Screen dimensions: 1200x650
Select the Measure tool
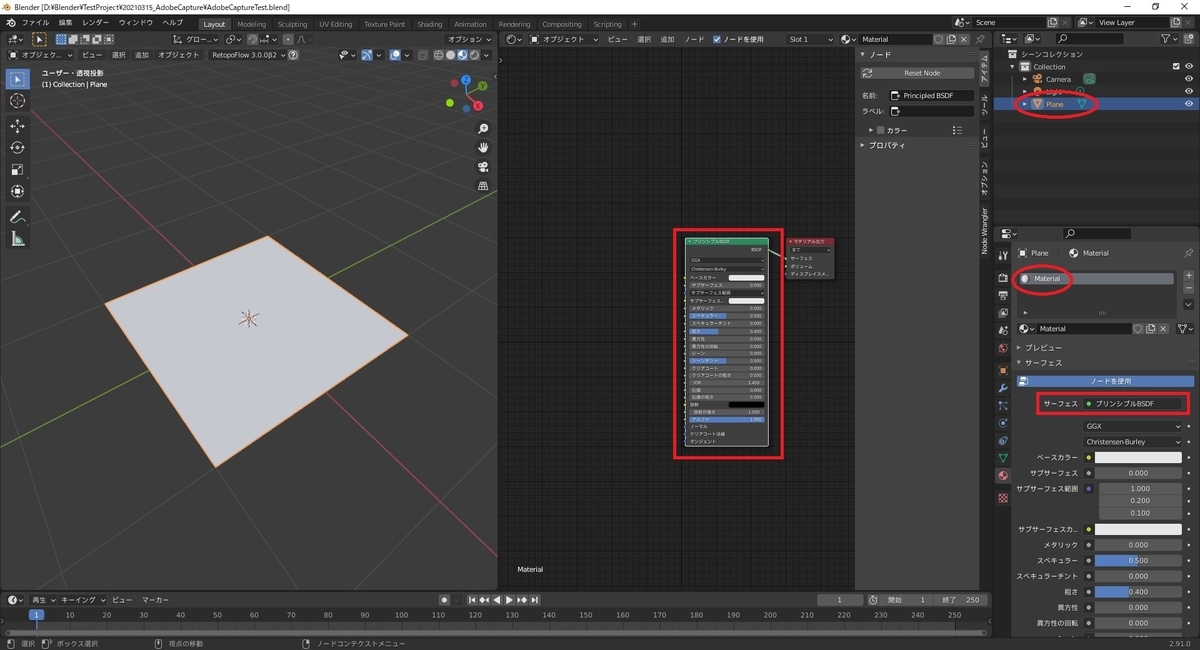pos(17,239)
